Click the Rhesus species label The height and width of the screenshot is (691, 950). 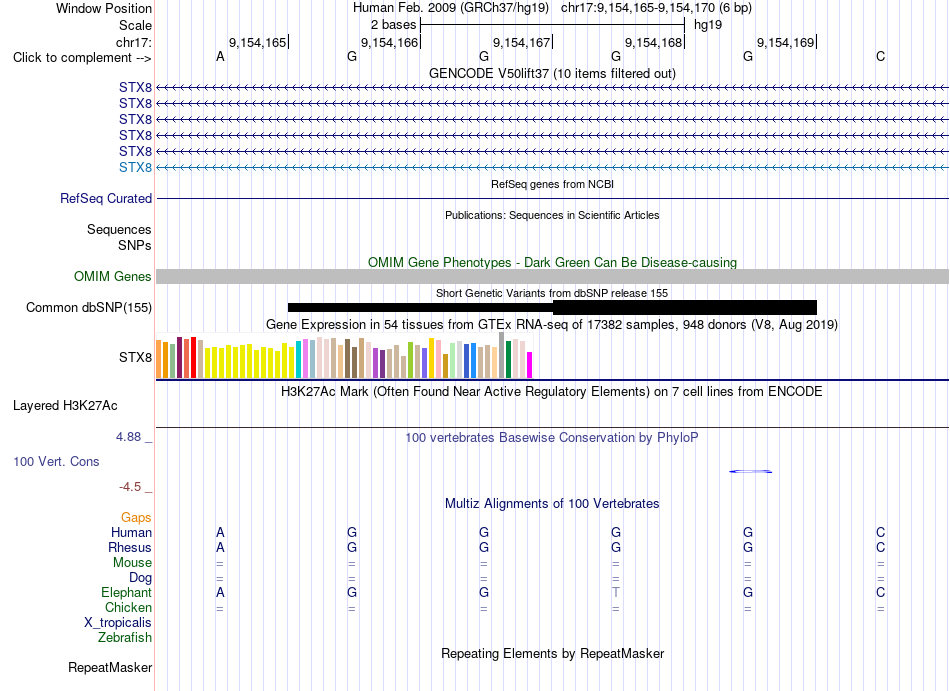click(130, 547)
